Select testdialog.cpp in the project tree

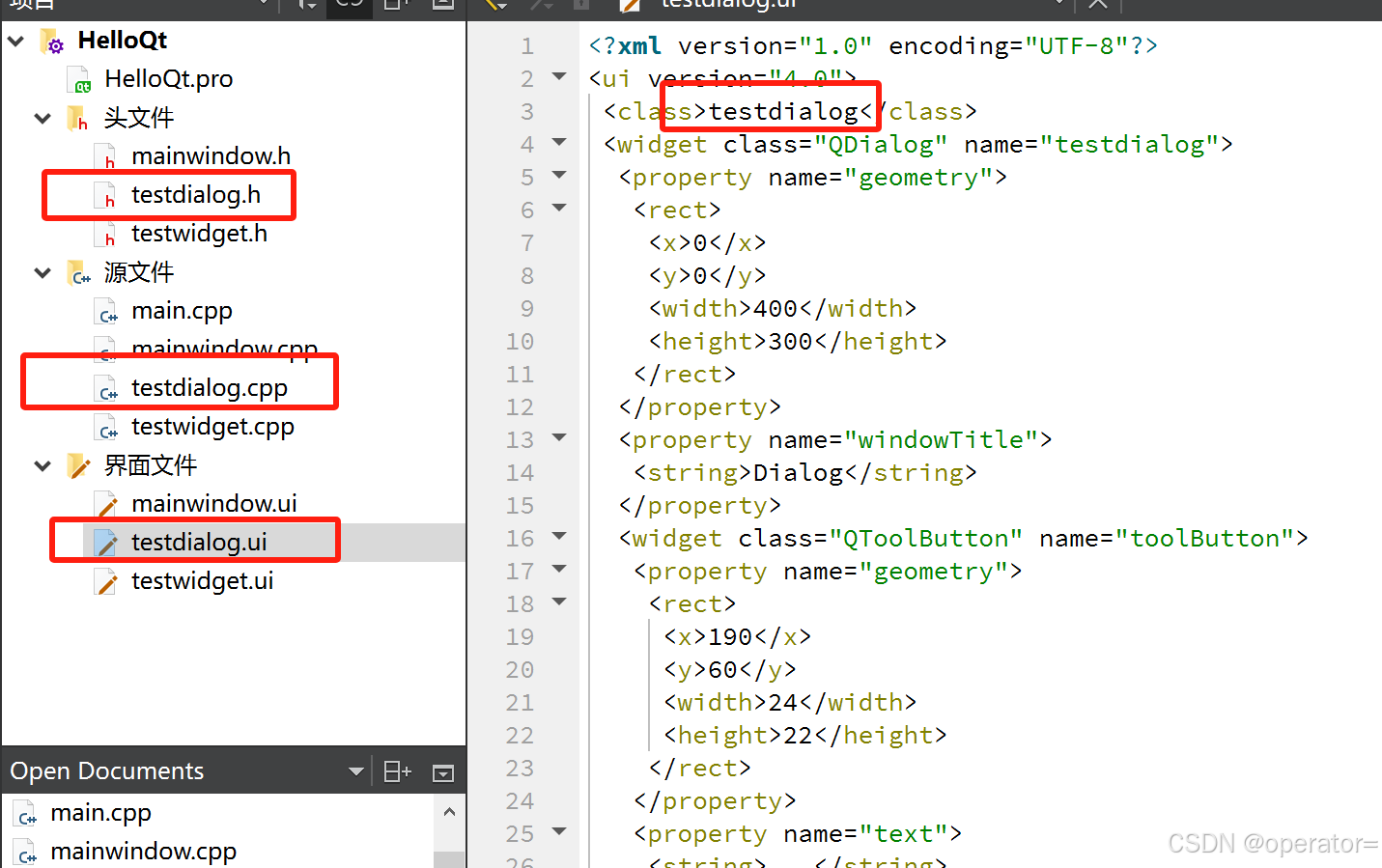click(x=210, y=388)
